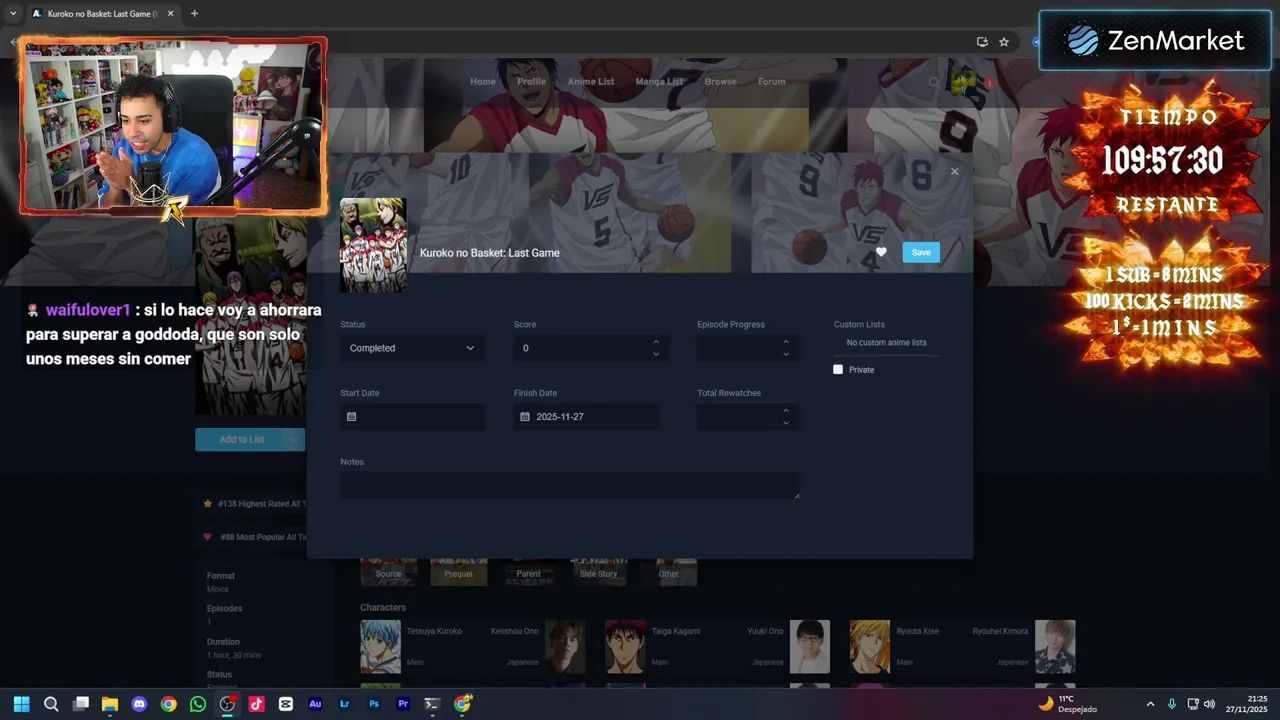Click the heart favourite icon beside Save
Viewport: 1280px width, 720px height.
(x=881, y=252)
